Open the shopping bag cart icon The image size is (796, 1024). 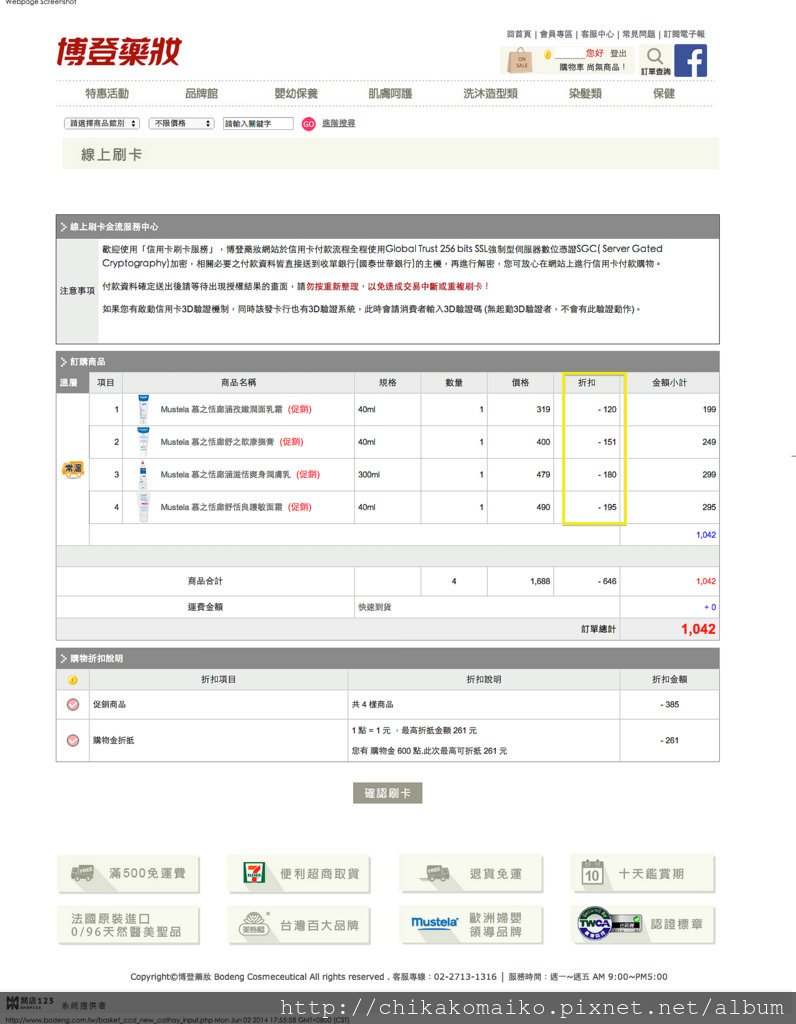tap(520, 60)
